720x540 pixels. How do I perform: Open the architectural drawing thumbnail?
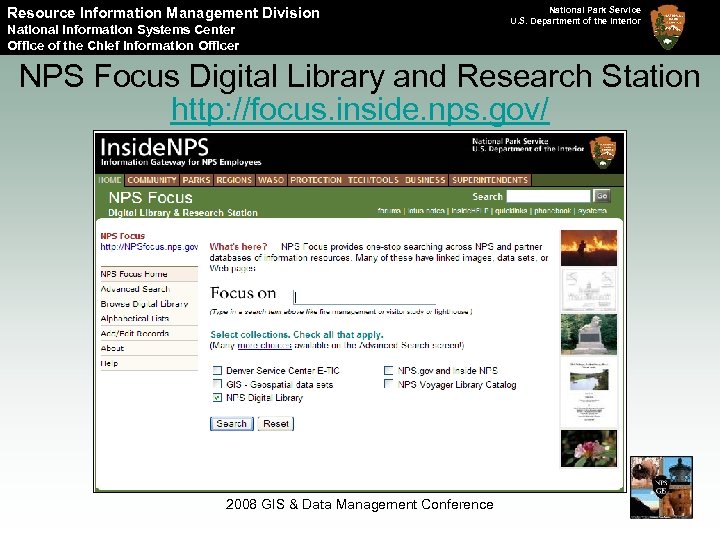coord(589,290)
